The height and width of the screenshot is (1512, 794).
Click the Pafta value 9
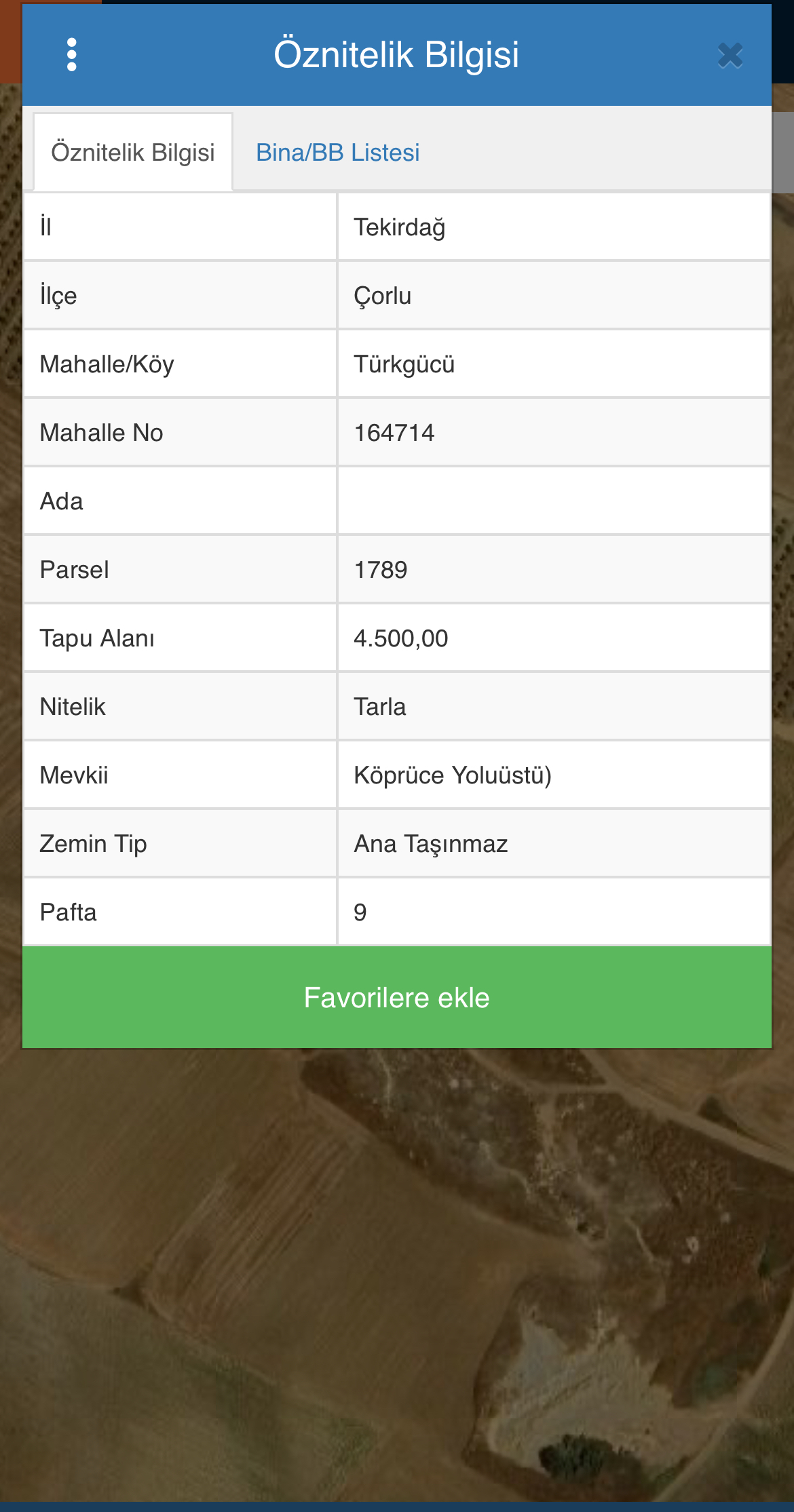point(360,912)
